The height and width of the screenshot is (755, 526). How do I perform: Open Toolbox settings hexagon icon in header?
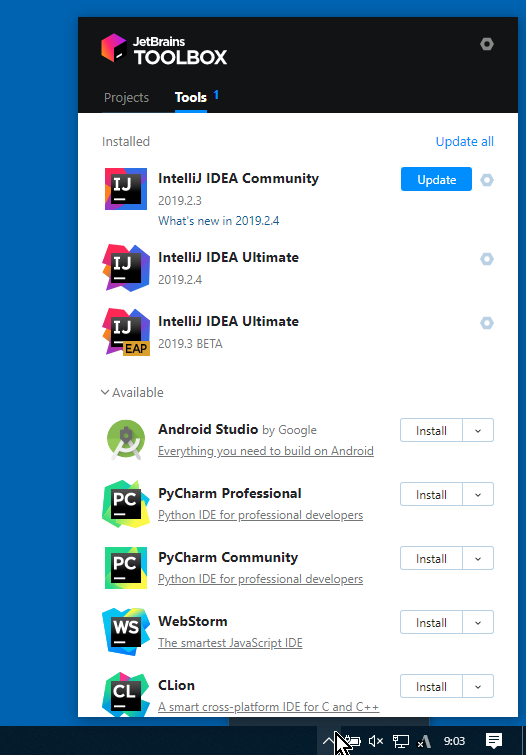pyautogui.click(x=487, y=44)
